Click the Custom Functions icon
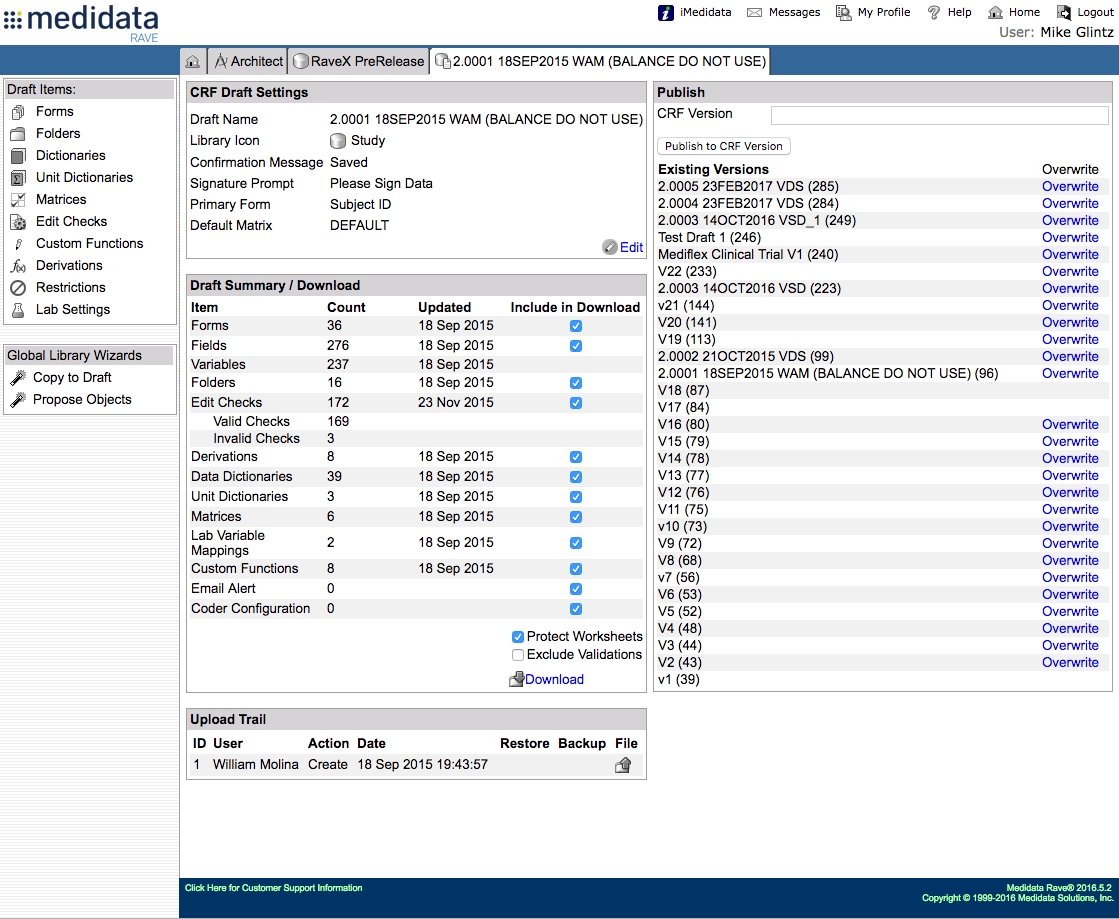 19,244
